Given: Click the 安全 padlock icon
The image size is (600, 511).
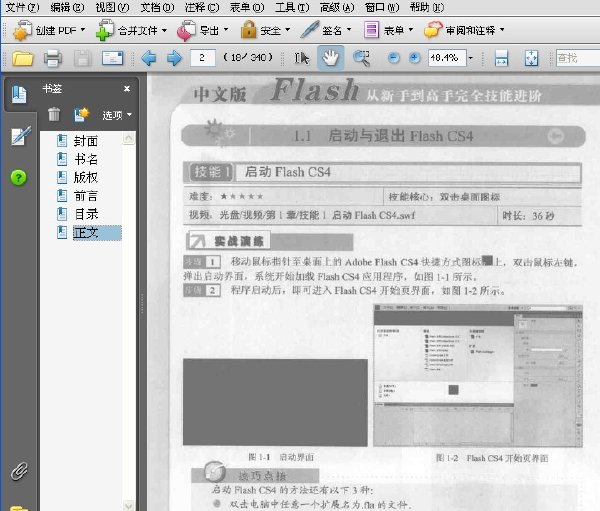Looking at the screenshot, I should pos(248,29).
